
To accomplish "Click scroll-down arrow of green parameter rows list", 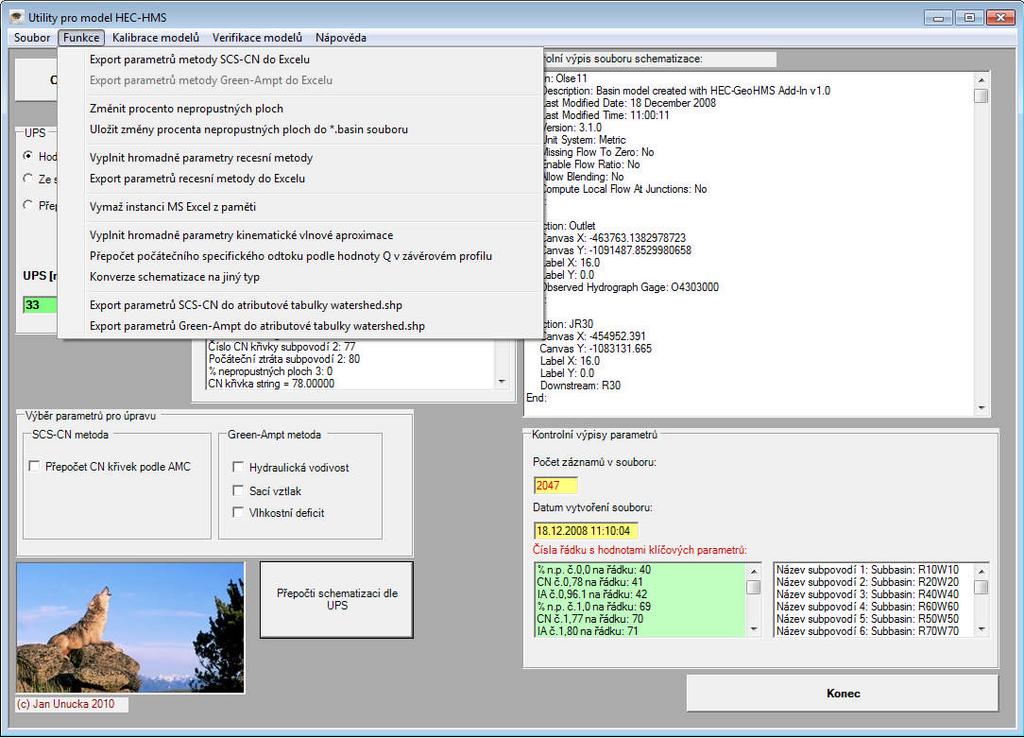I will (754, 629).
